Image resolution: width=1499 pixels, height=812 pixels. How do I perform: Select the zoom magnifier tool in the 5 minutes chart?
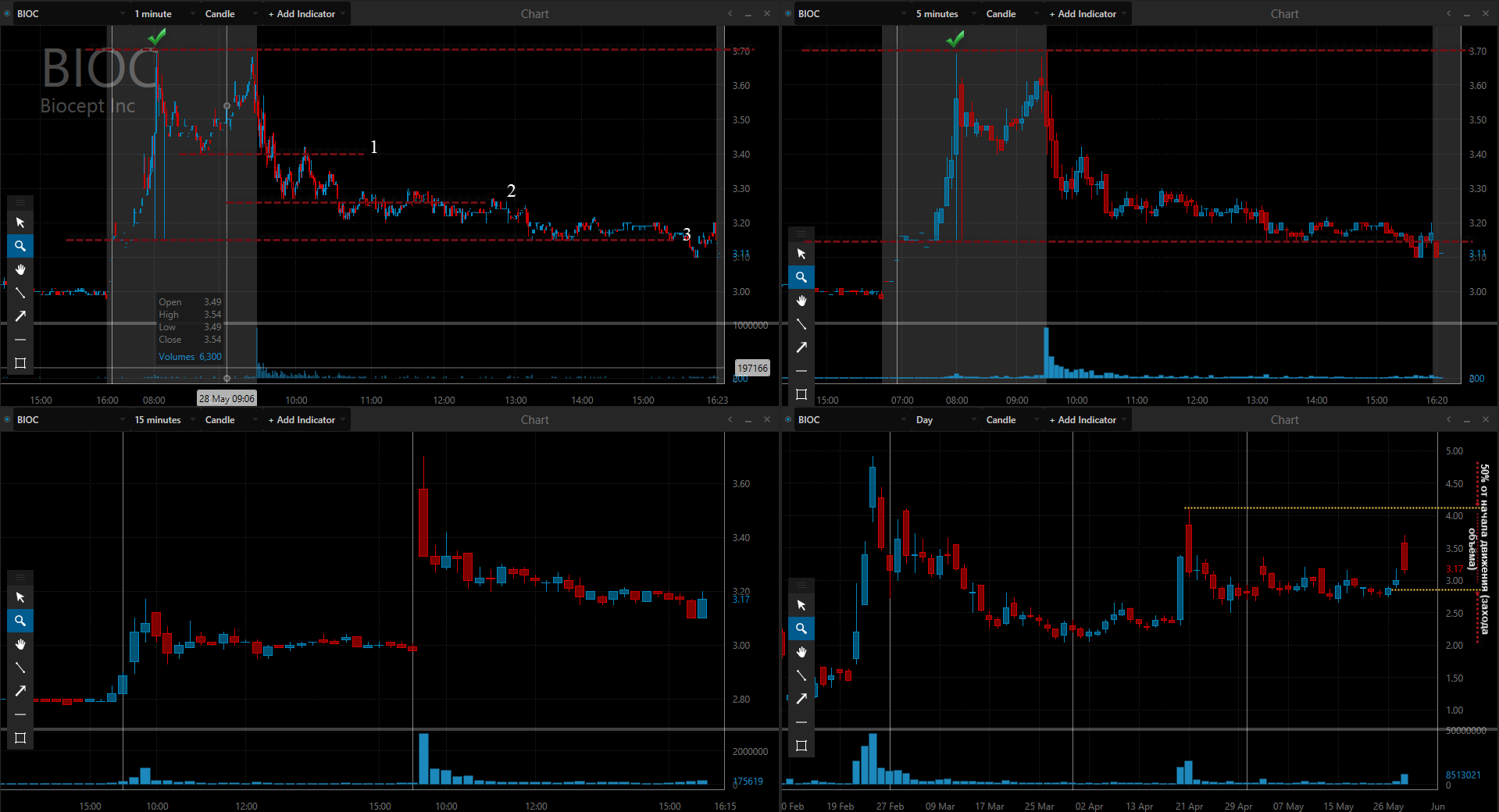(801, 277)
